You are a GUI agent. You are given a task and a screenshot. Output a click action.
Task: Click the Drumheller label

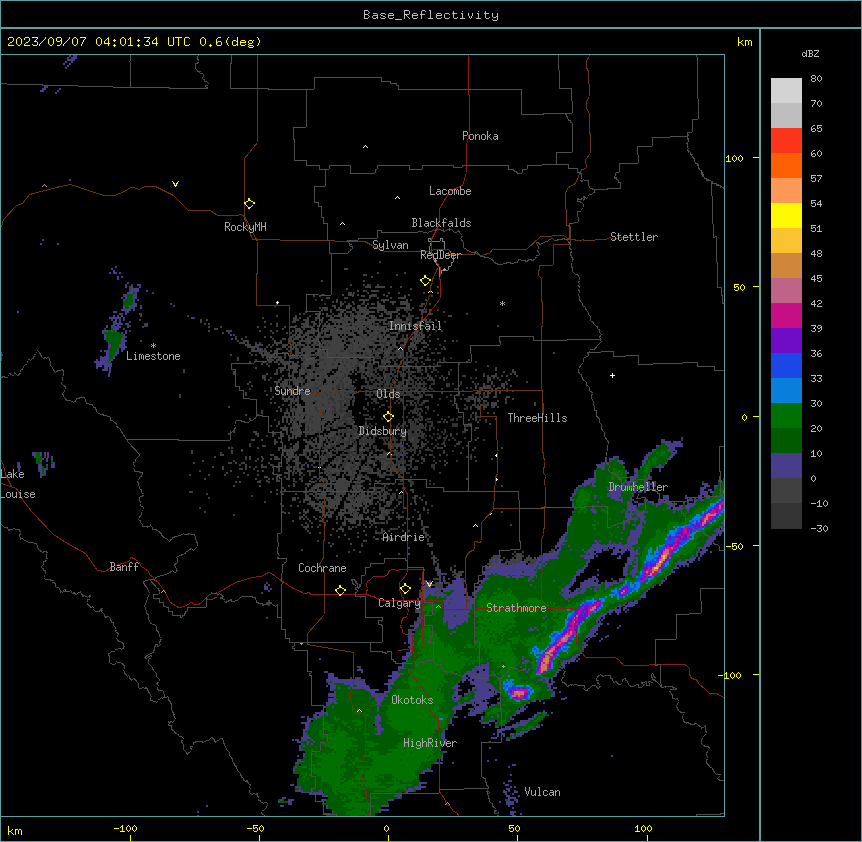coord(638,487)
